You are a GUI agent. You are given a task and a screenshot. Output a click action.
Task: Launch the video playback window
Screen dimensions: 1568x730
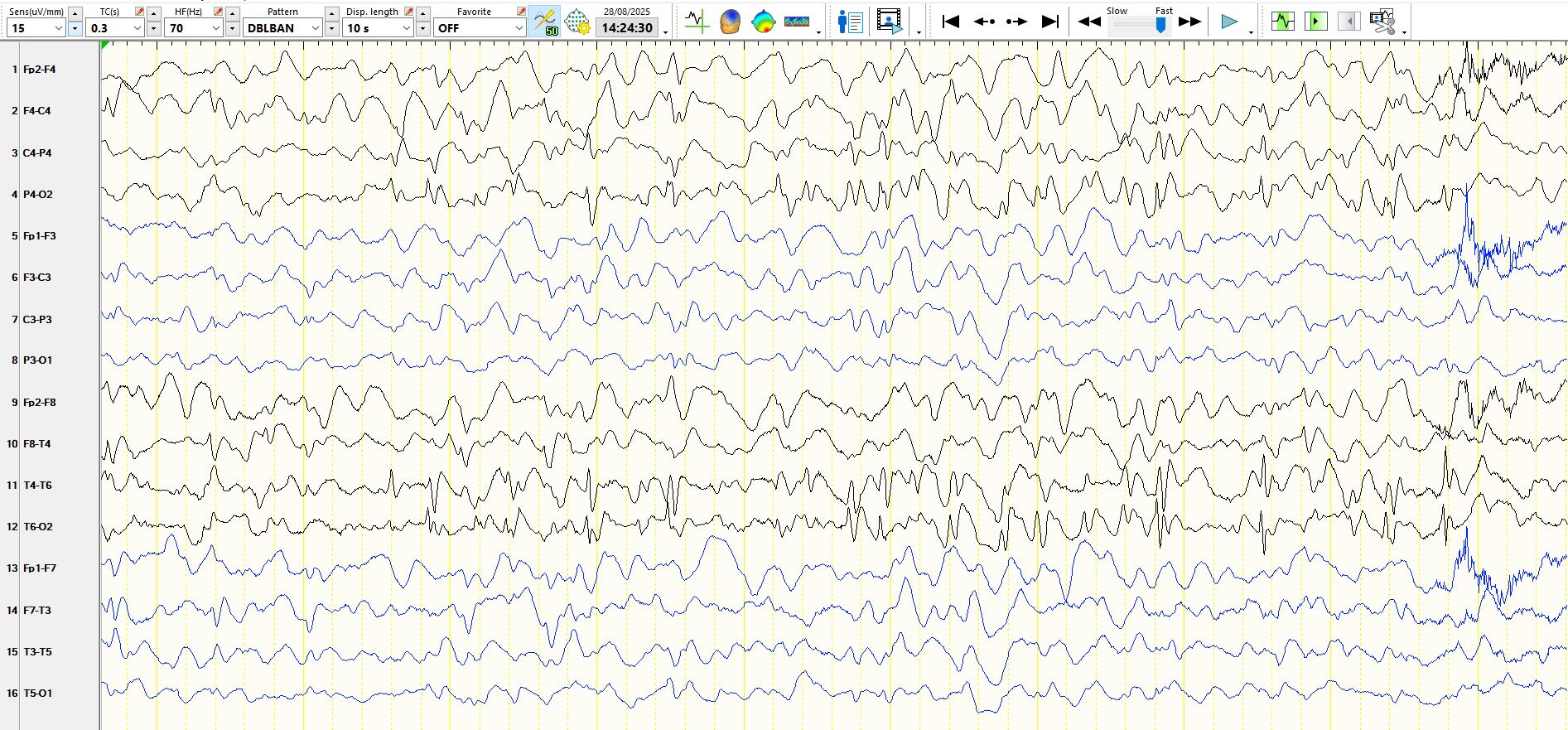coord(890,22)
